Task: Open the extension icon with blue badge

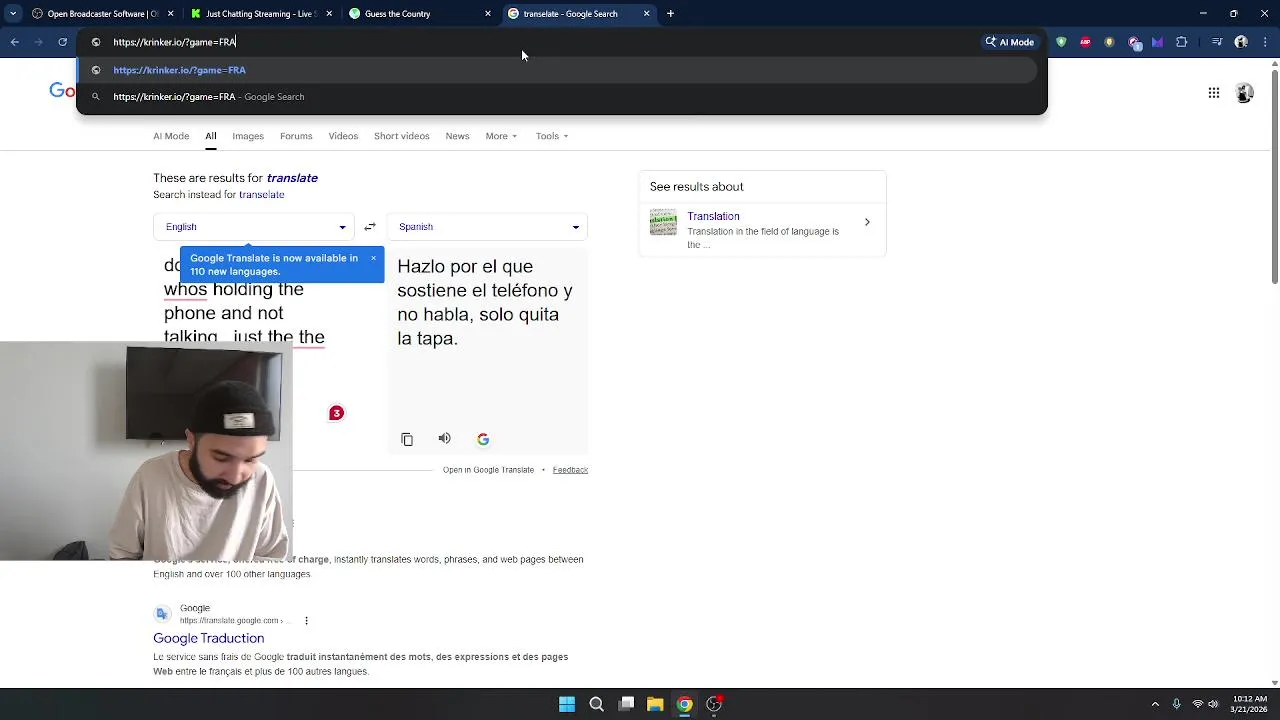Action: pyautogui.click(x=1134, y=43)
